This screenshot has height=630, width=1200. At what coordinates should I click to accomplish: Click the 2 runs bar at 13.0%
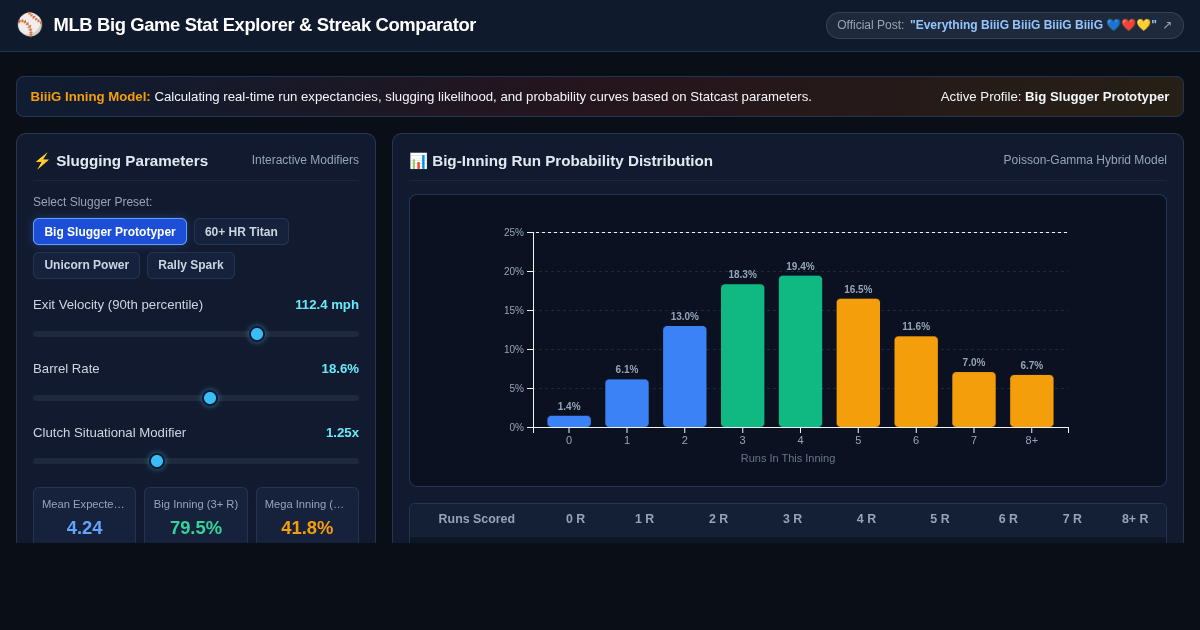[685, 377]
